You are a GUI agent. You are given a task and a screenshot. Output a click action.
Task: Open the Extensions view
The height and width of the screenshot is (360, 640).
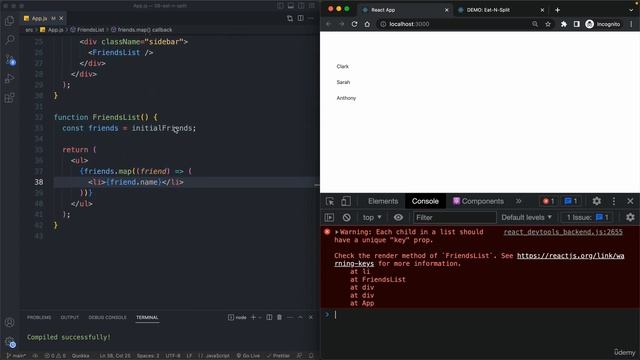(9, 98)
